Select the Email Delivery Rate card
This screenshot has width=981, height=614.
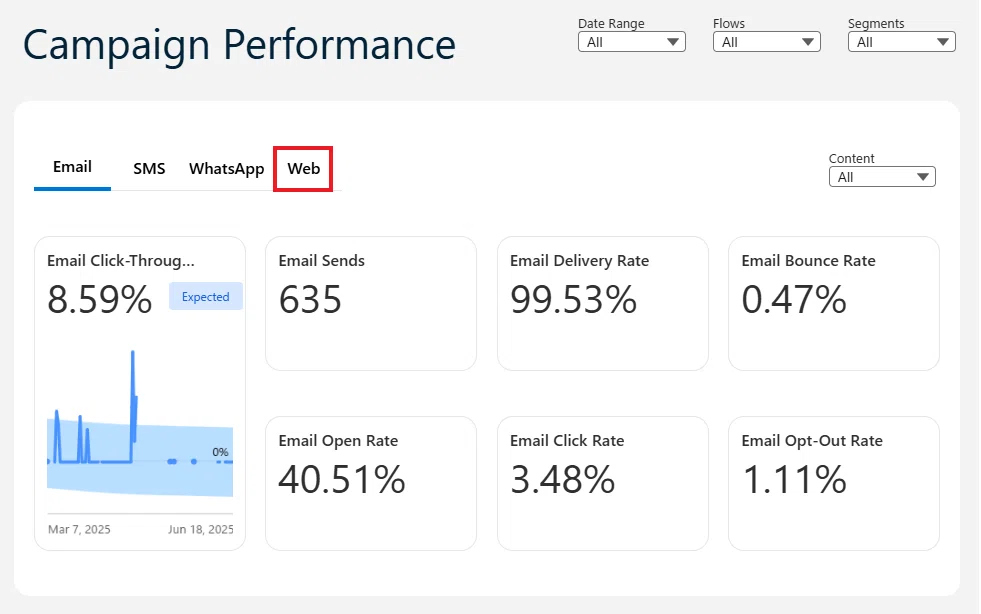click(602, 304)
